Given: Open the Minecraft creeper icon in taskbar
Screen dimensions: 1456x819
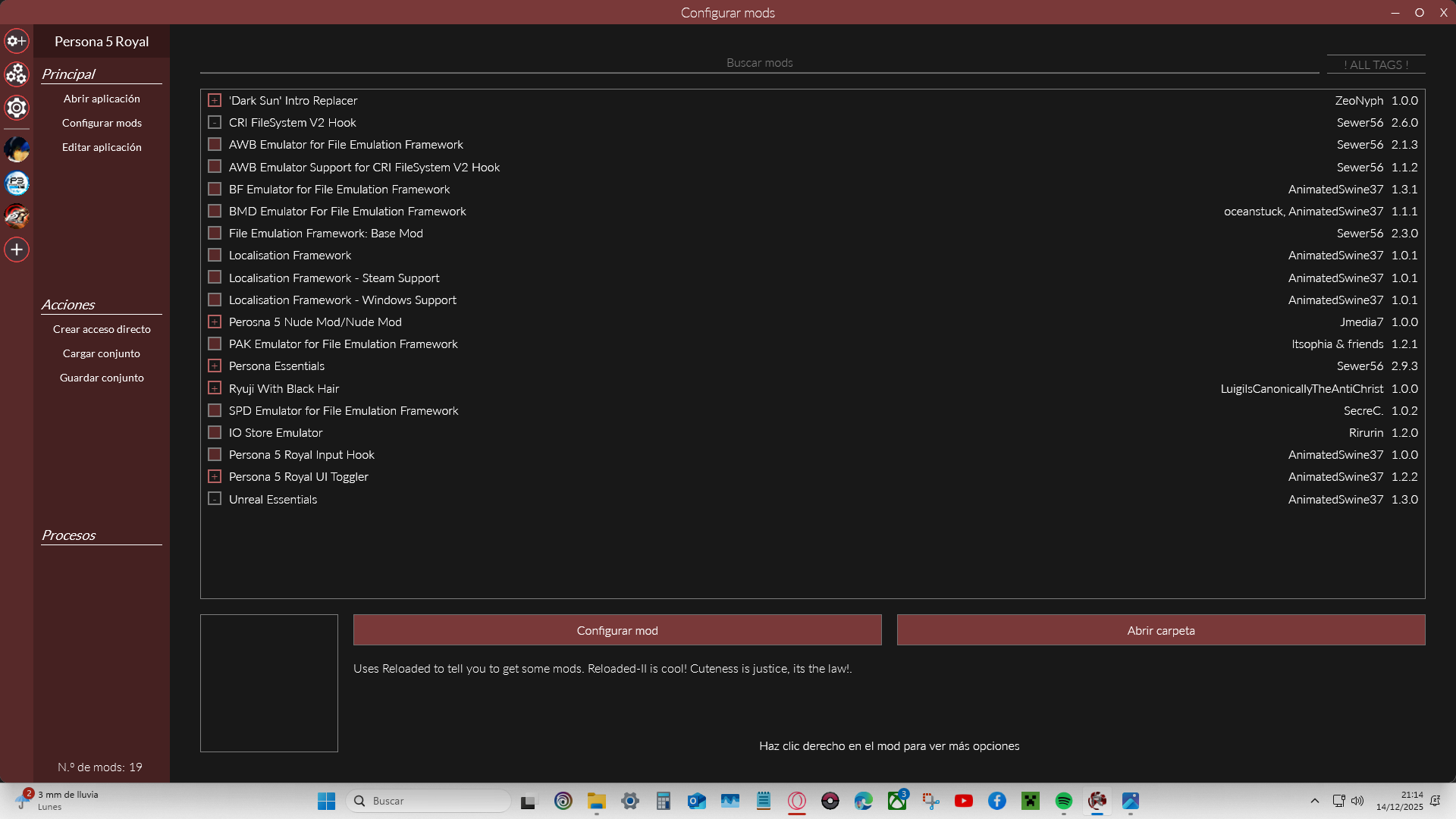Looking at the screenshot, I should point(1031,801).
